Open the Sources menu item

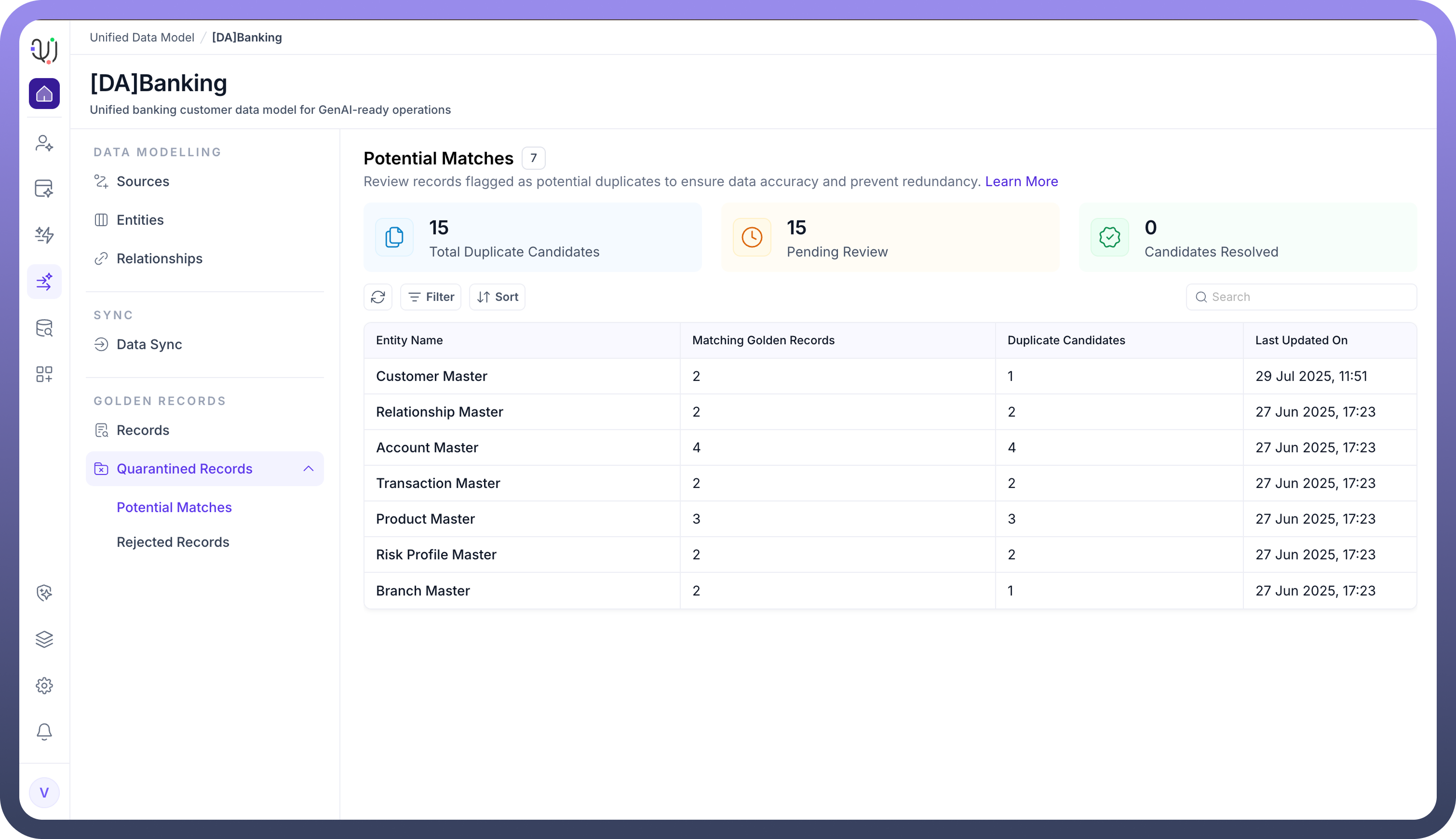[x=143, y=181]
